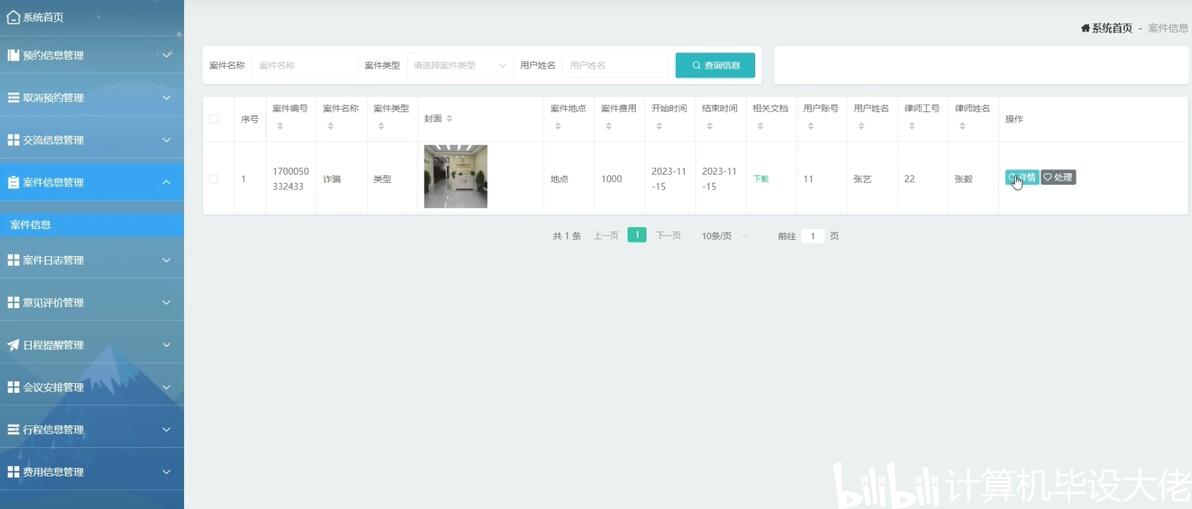The width and height of the screenshot is (1192, 509).
Task: Click 系统首页 breadcrumb link
Action: tap(1112, 28)
